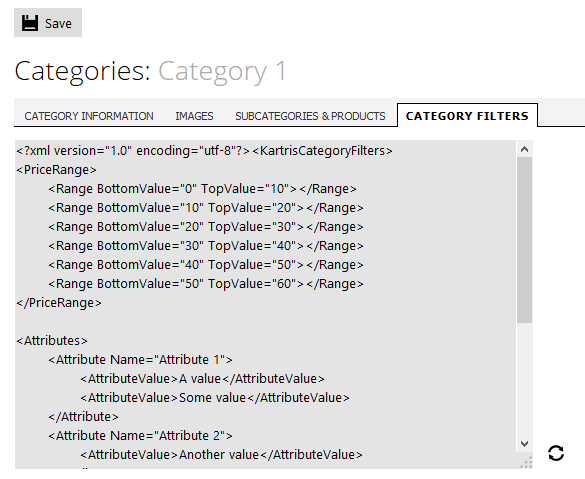Click the Range line with TopValue="10"
585x479 pixels.
coord(202,189)
